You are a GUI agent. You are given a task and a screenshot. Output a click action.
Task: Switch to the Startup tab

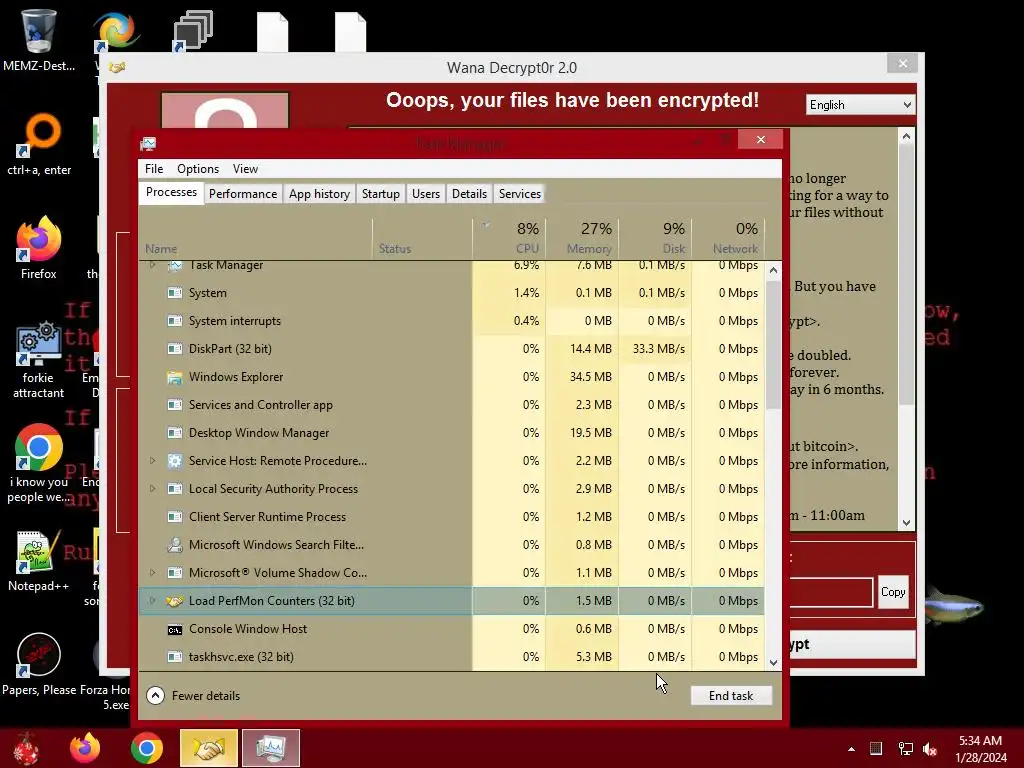[x=381, y=194]
